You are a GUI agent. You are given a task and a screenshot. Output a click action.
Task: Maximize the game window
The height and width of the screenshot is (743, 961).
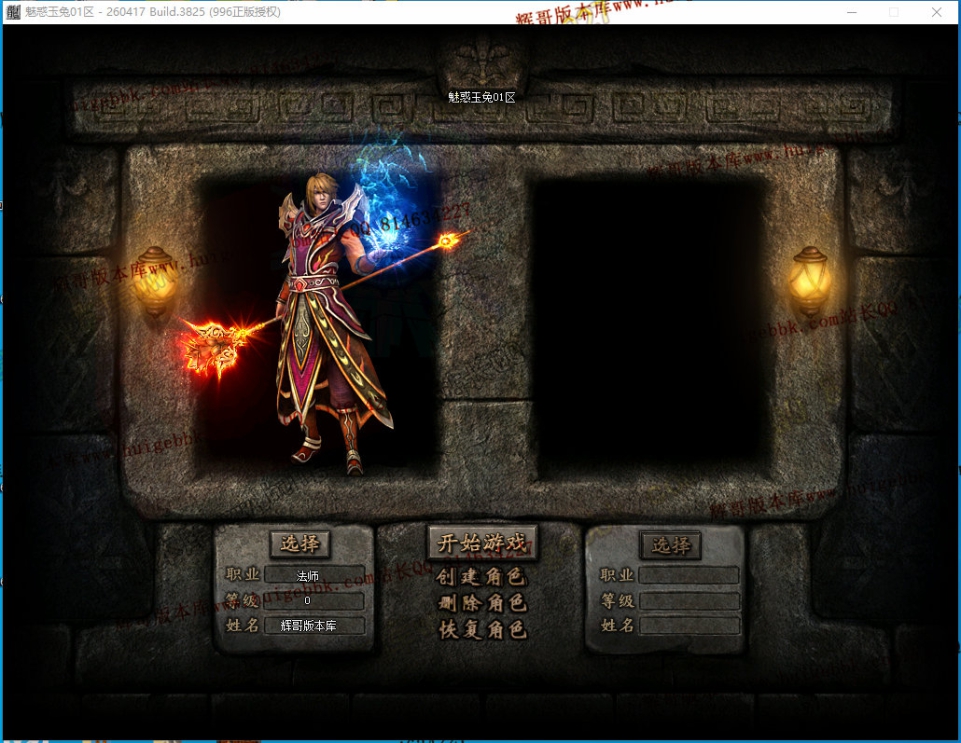pyautogui.click(x=894, y=12)
